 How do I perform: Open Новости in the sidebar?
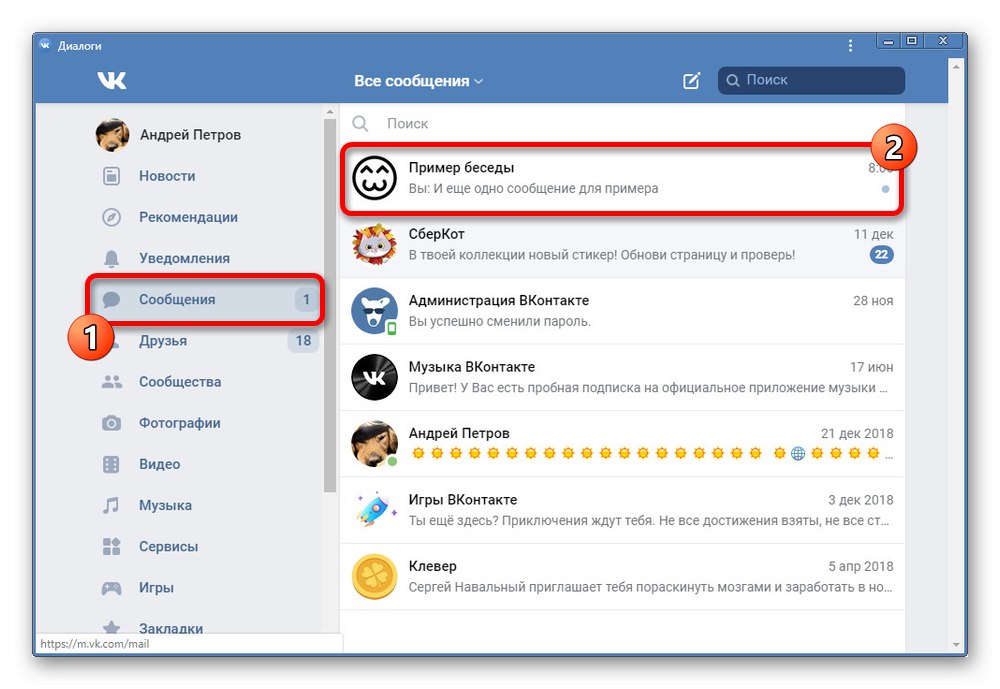click(167, 176)
